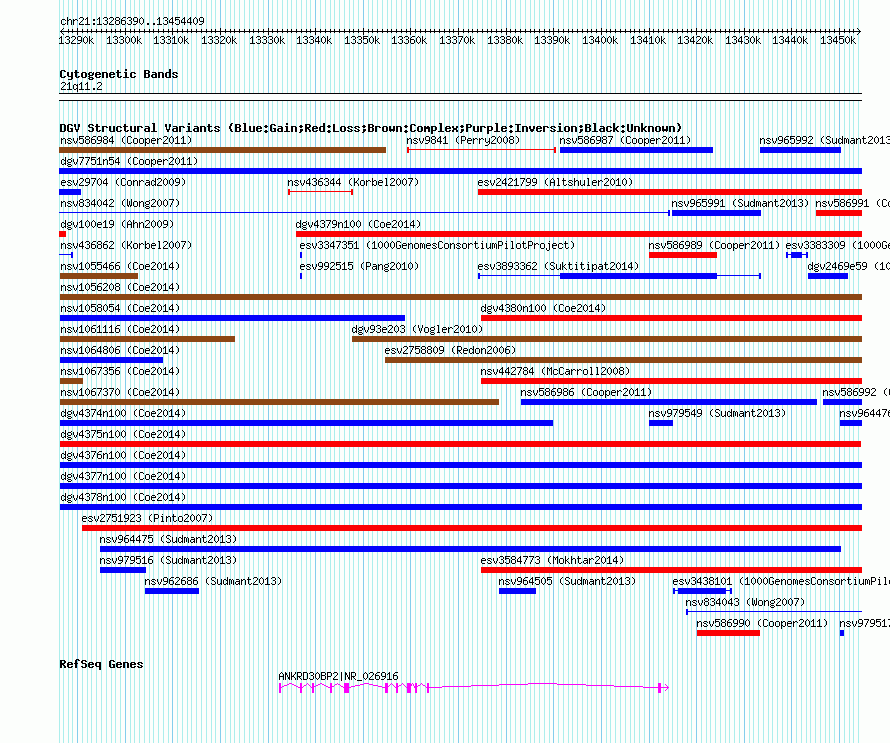
Task: Click the nsv1067370 (Coe2014) label
Action: point(120,392)
